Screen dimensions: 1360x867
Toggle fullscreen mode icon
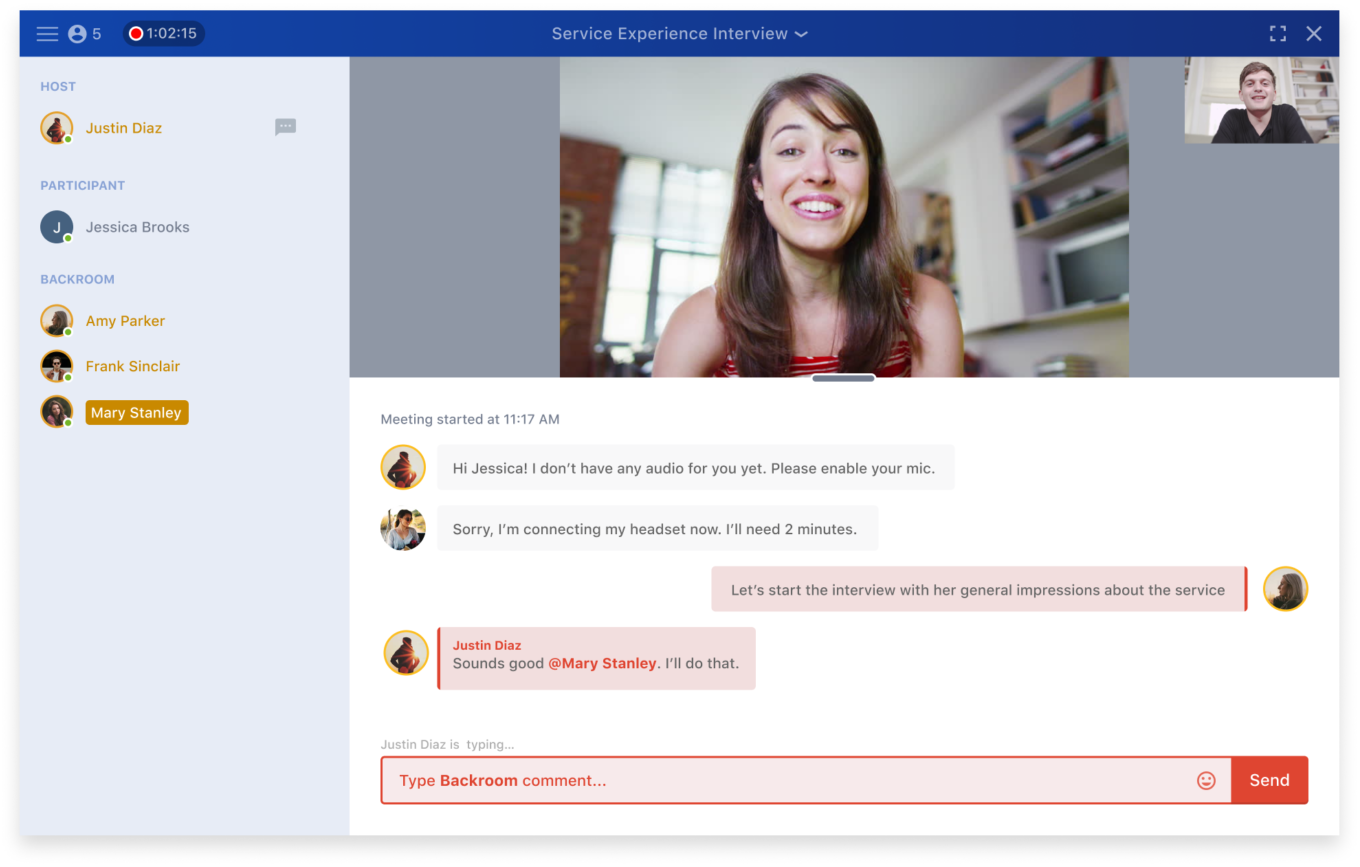coord(1278,34)
